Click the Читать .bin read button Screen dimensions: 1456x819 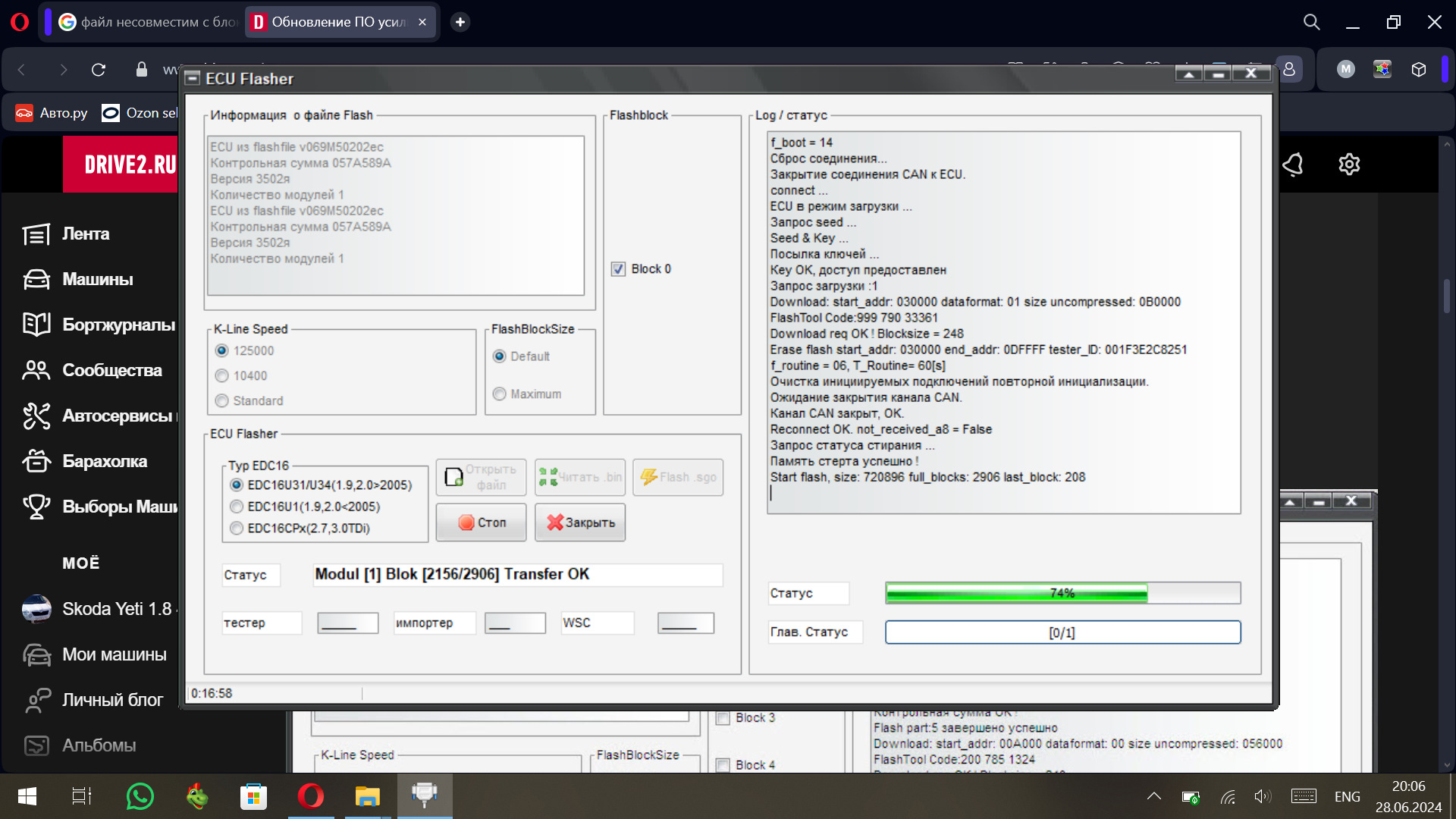[x=580, y=477]
